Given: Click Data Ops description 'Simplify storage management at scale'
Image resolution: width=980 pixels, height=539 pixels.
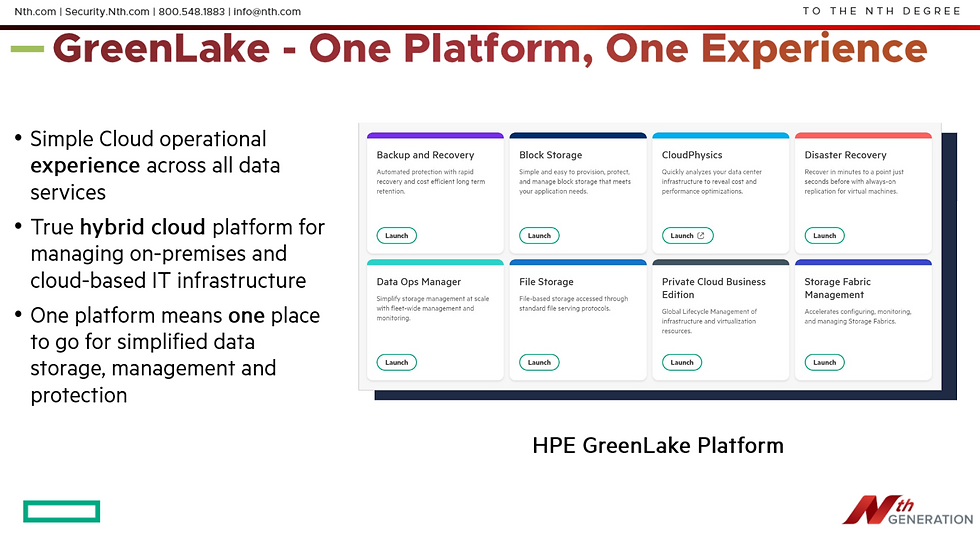Looking at the screenshot, I should point(432,308).
